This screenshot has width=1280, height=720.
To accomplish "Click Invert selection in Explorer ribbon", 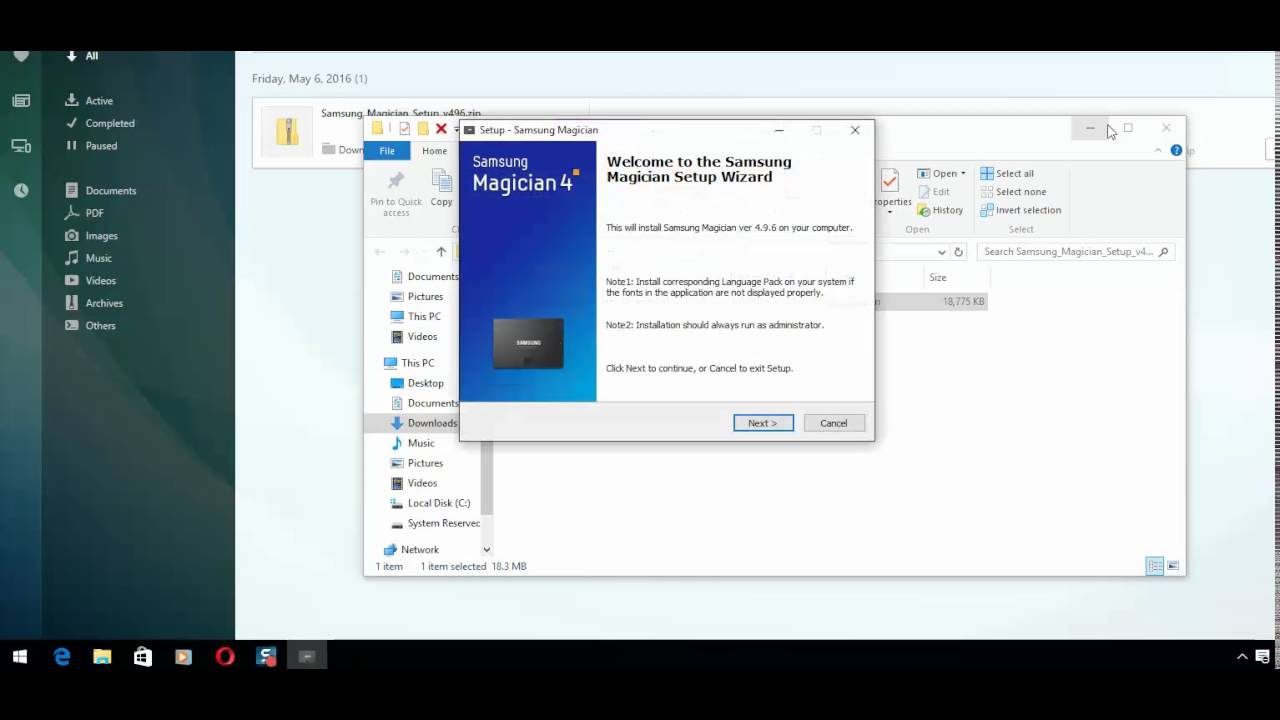I will click(x=1021, y=210).
